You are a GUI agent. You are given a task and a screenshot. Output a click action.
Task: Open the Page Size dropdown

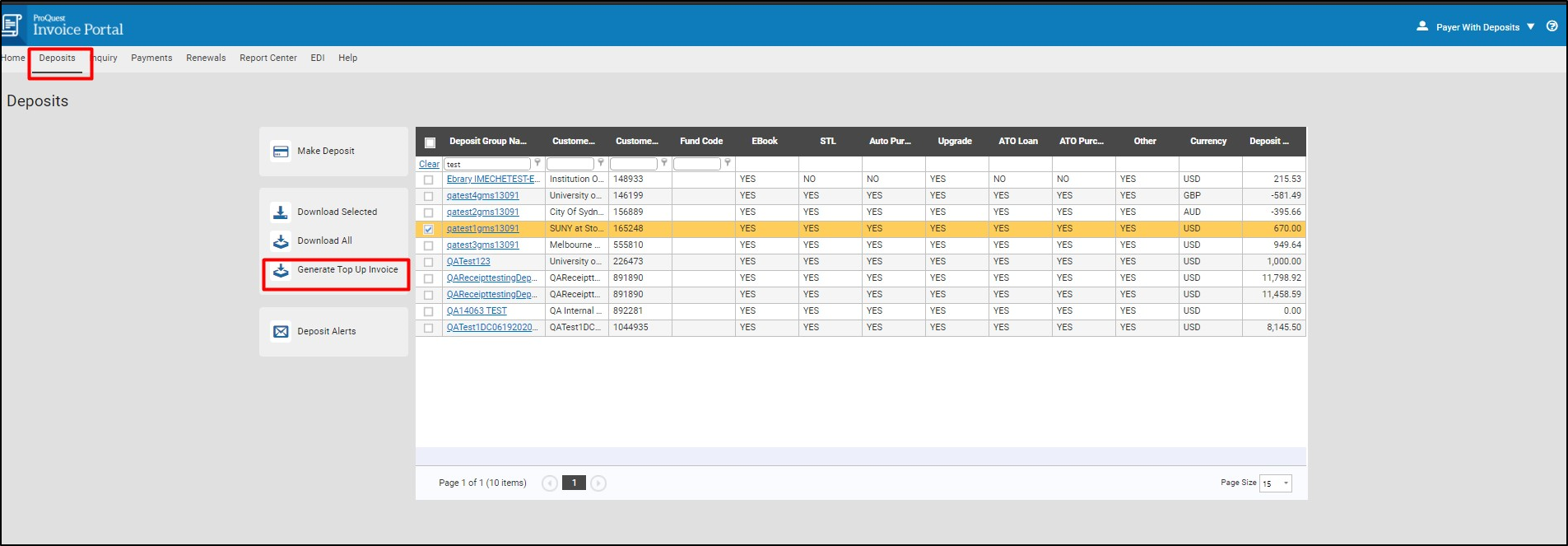point(1276,483)
